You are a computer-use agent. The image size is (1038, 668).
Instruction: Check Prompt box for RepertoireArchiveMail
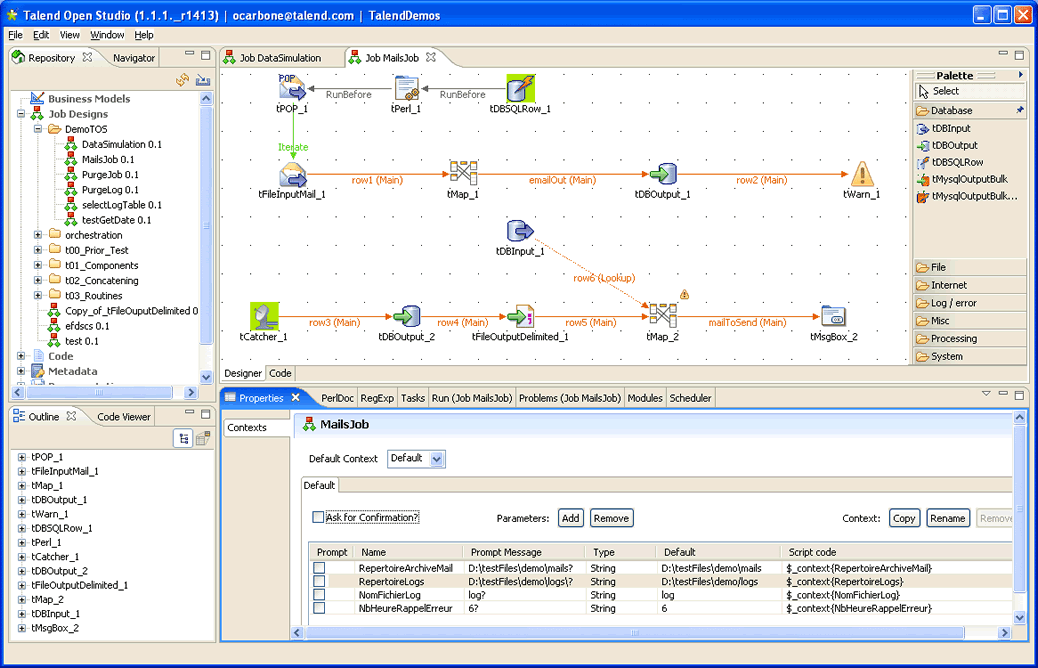320,568
